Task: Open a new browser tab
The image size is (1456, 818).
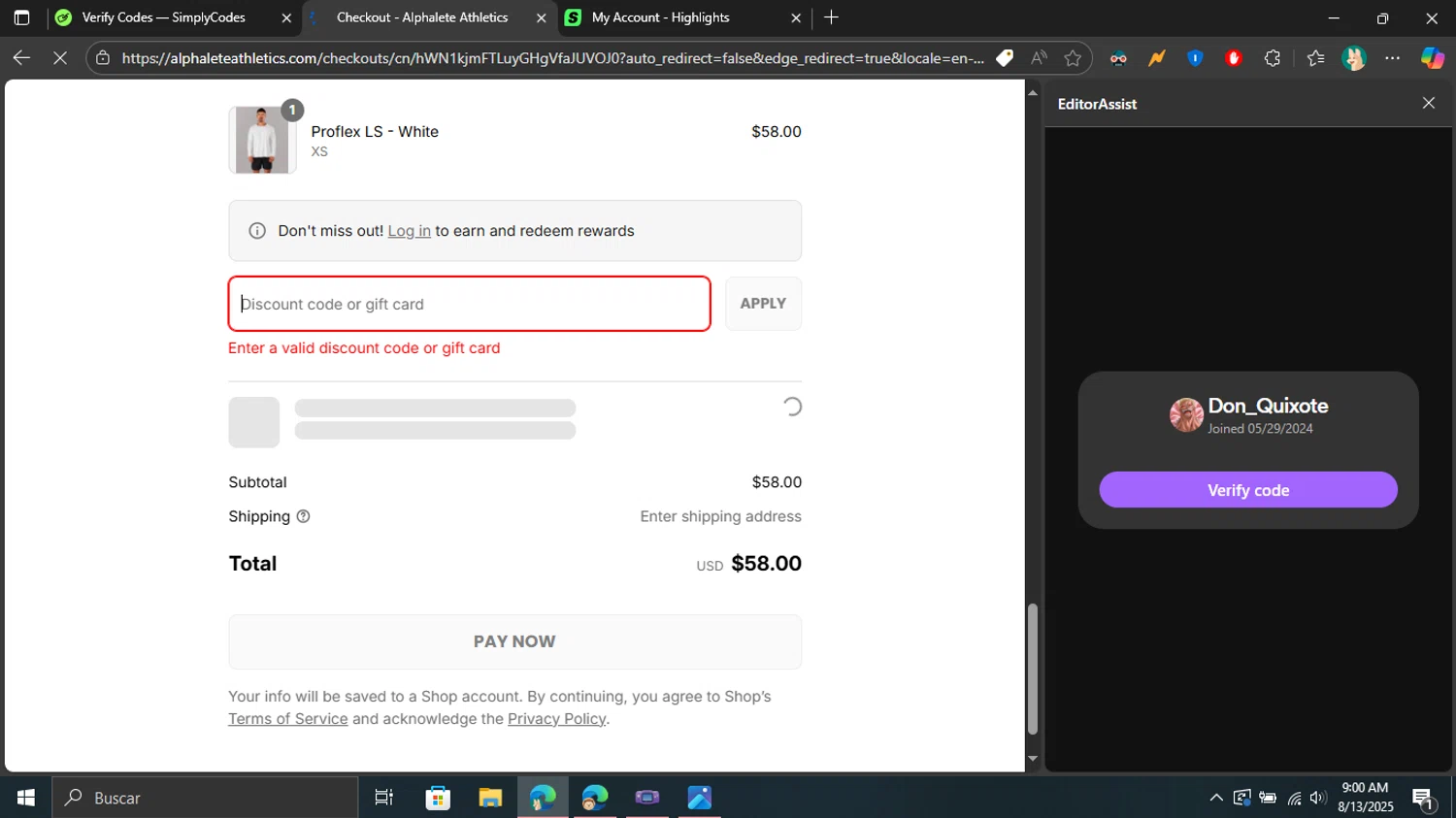Action: click(831, 17)
